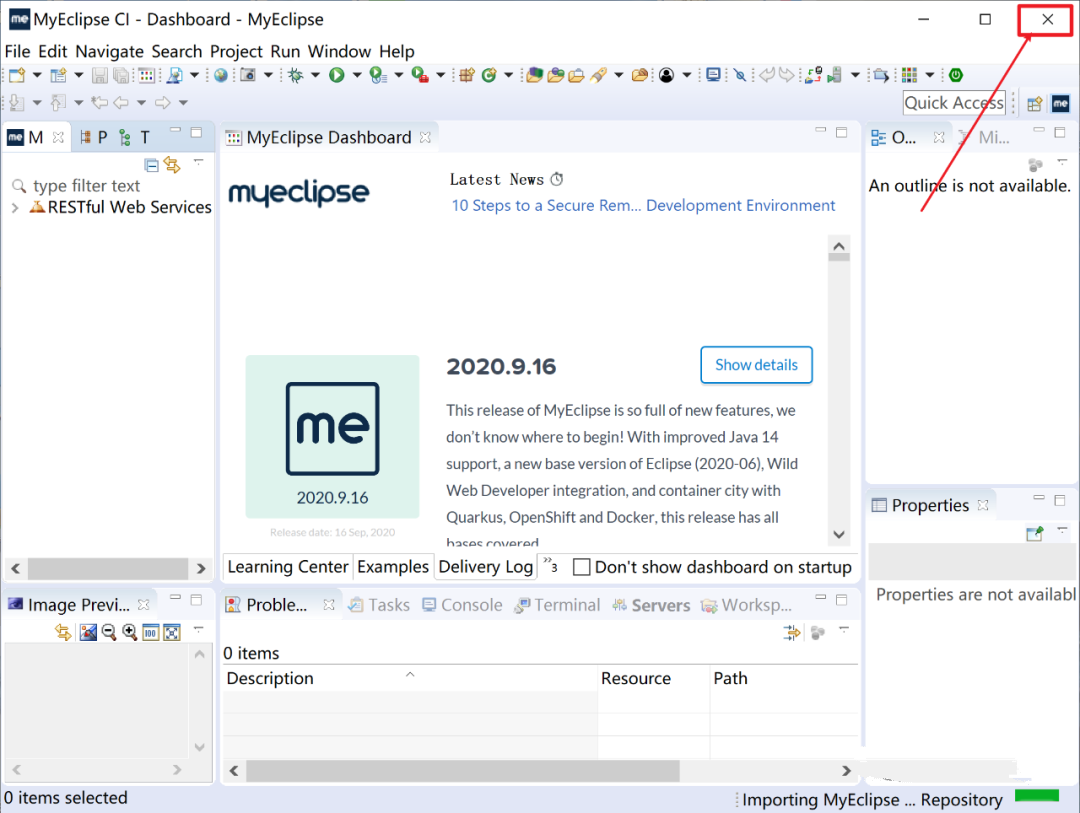The width and height of the screenshot is (1080, 813).
Task: Switch to the Servers tab
Action: point(651,605)
